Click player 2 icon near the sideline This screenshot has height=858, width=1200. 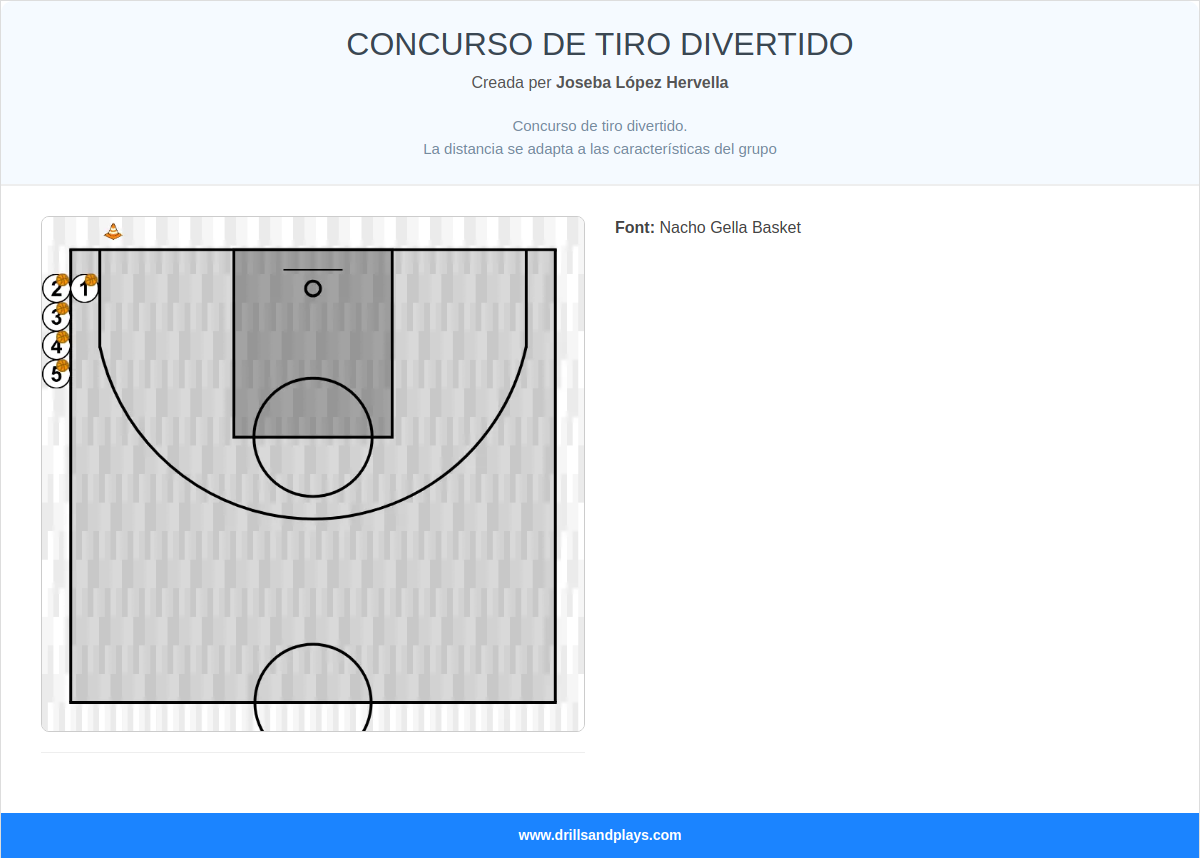(56, 290)
